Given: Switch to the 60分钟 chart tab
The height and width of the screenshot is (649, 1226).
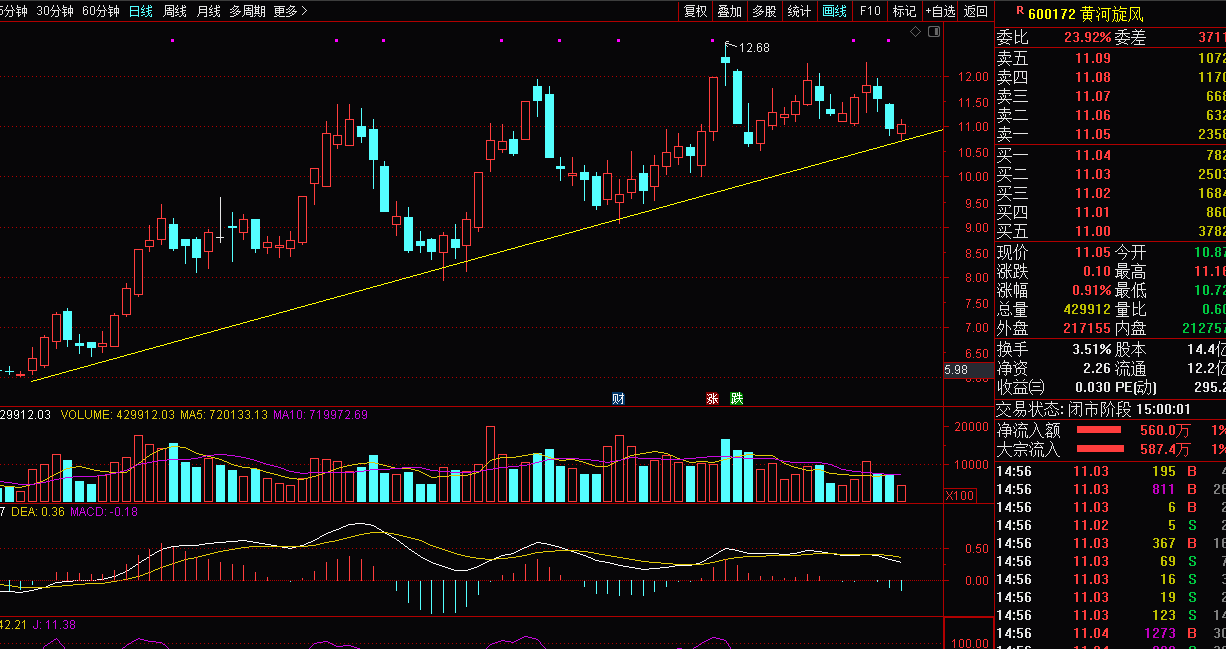Looking at the screenshot, I should (x=101, y=11).
